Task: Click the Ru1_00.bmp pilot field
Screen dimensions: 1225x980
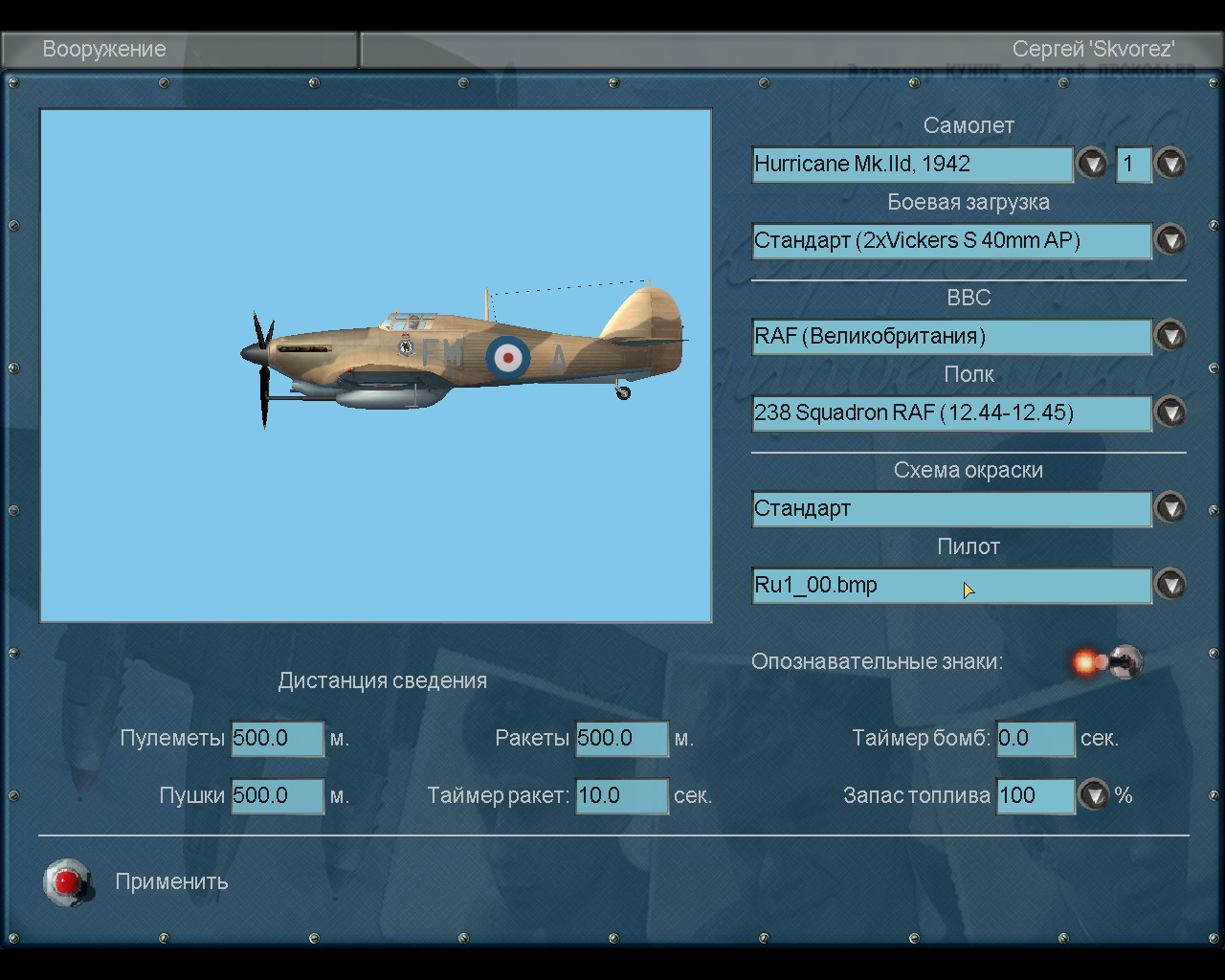Action: (951, 585)
